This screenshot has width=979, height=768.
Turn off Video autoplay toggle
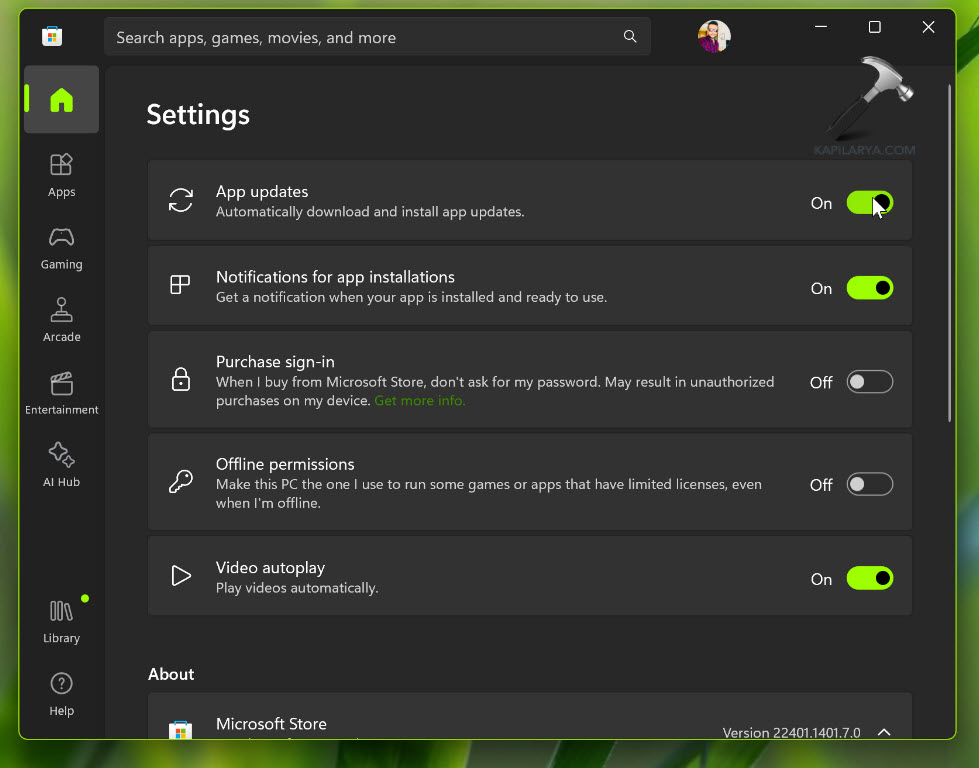[x=869, y=578]
